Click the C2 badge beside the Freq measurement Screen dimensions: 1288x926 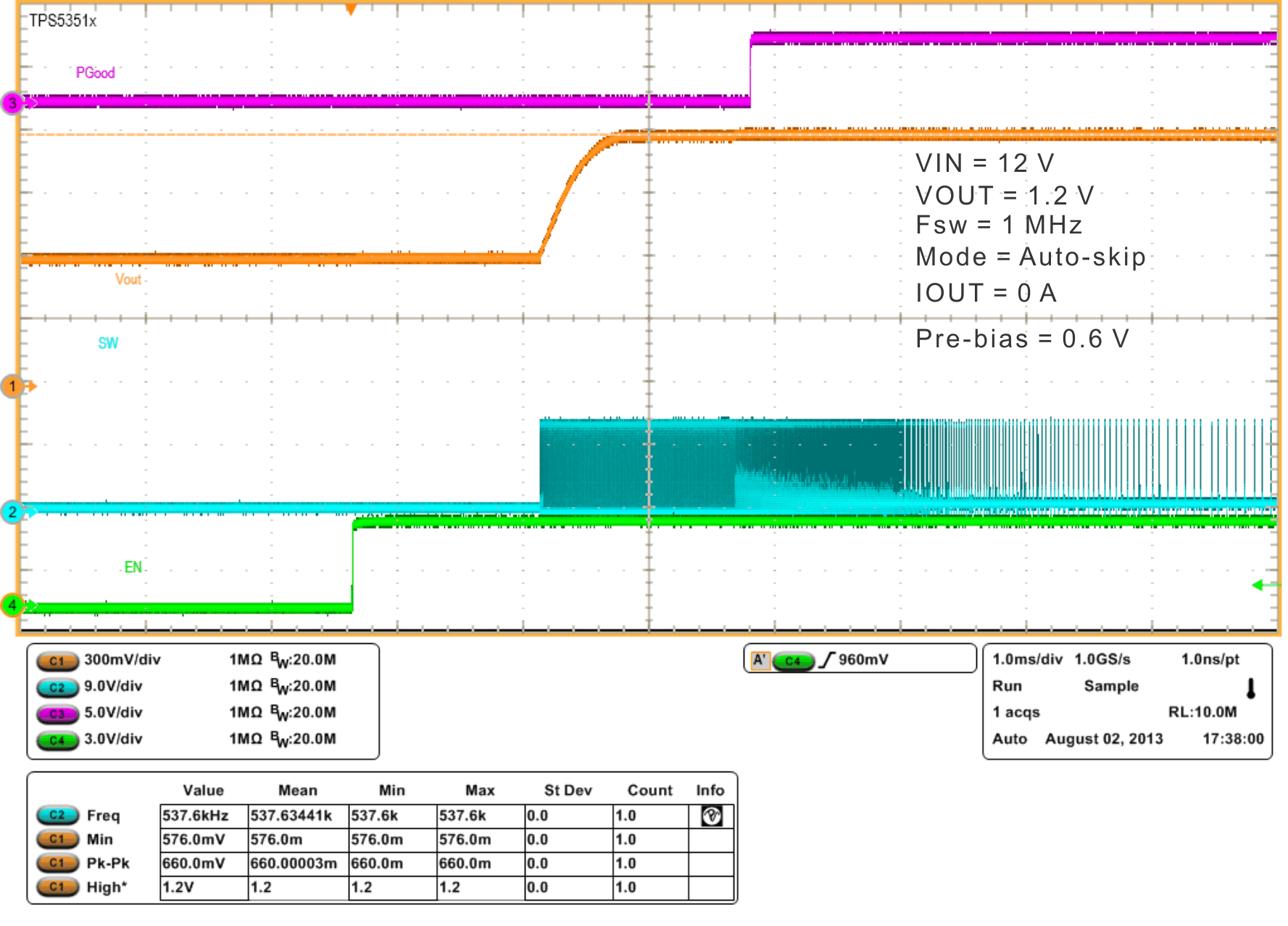(x=58, y=814)
